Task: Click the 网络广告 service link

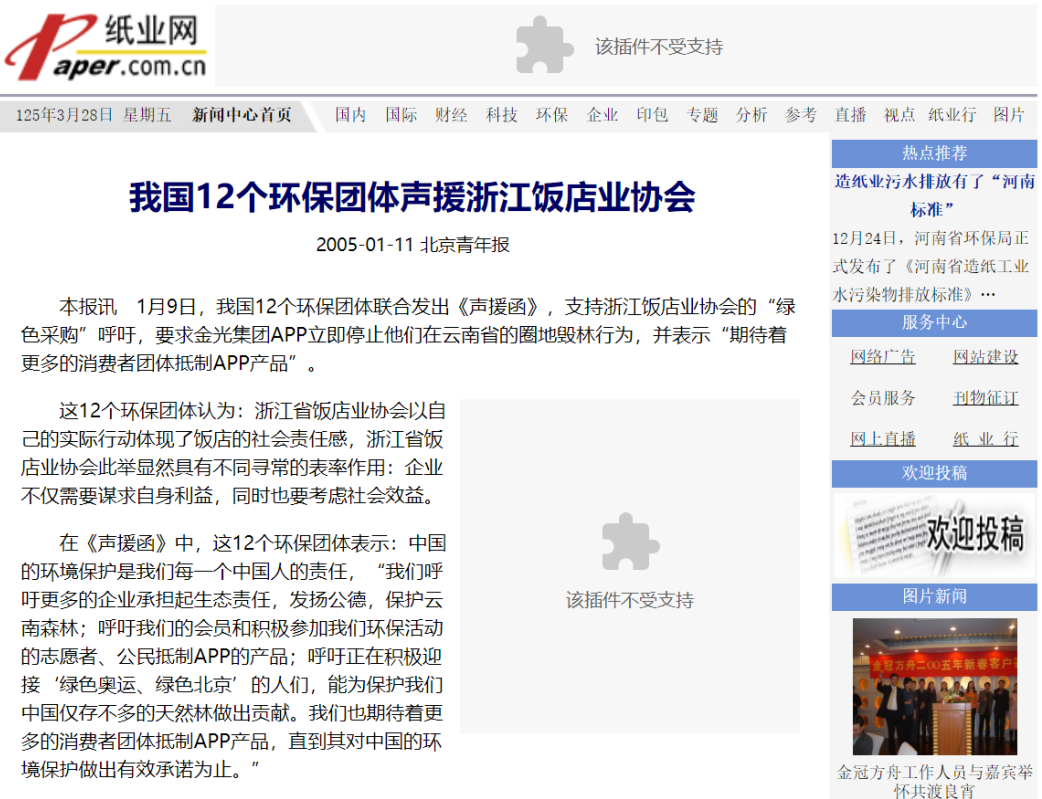Action: 883,357
